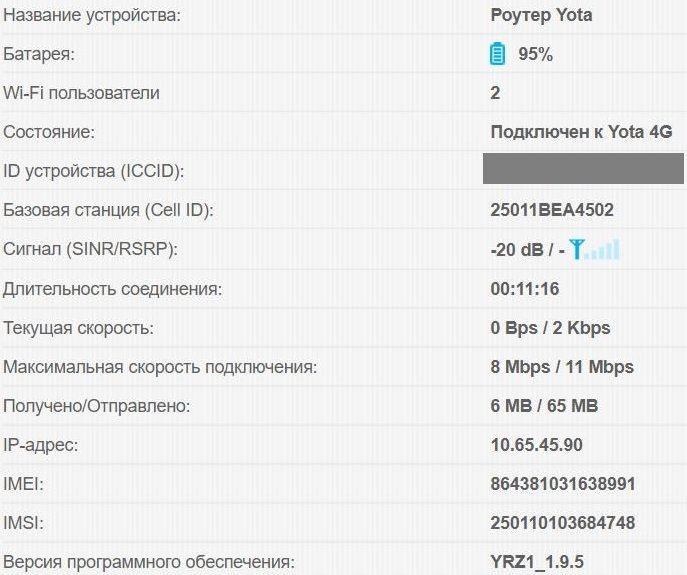Select the Cell ID value 25011BEA4502
The image size is (687, 575).
click(552, 210)
